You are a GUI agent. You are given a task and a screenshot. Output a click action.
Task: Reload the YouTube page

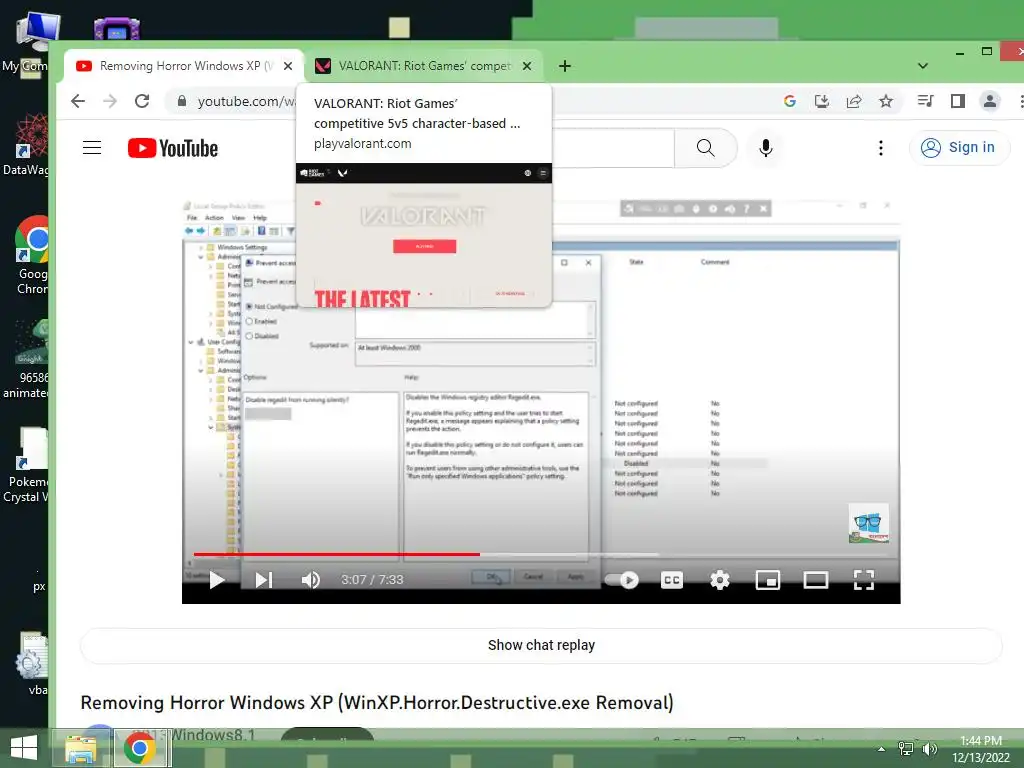142,101
